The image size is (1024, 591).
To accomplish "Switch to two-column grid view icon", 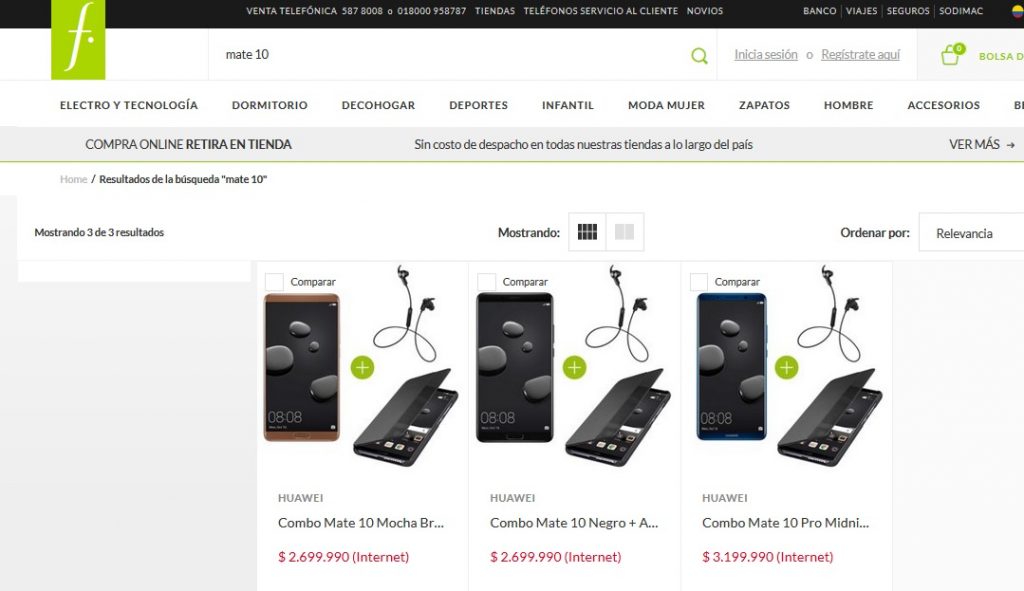I will tap(624, 232).
